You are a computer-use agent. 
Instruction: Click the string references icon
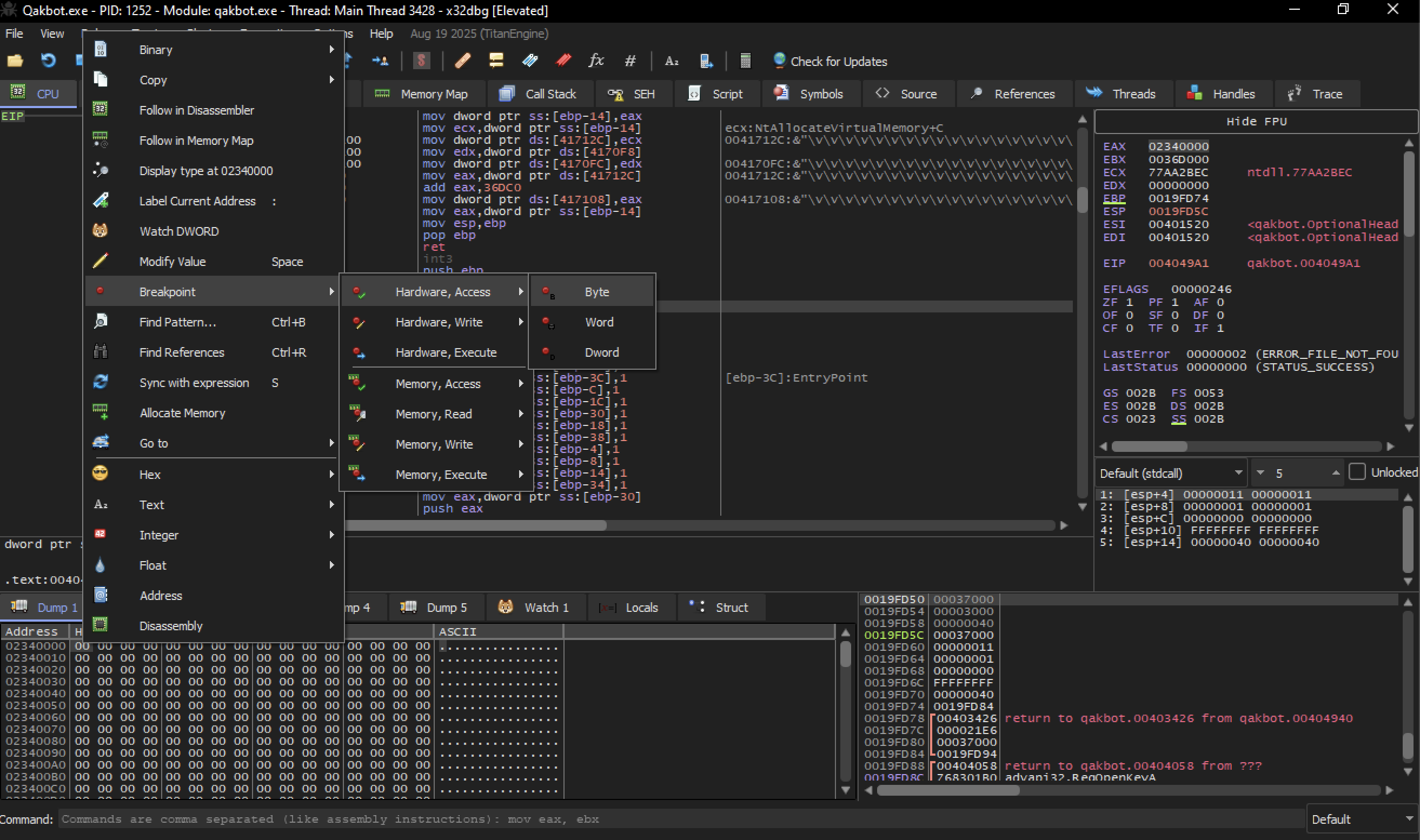click(x=672, y=61)
